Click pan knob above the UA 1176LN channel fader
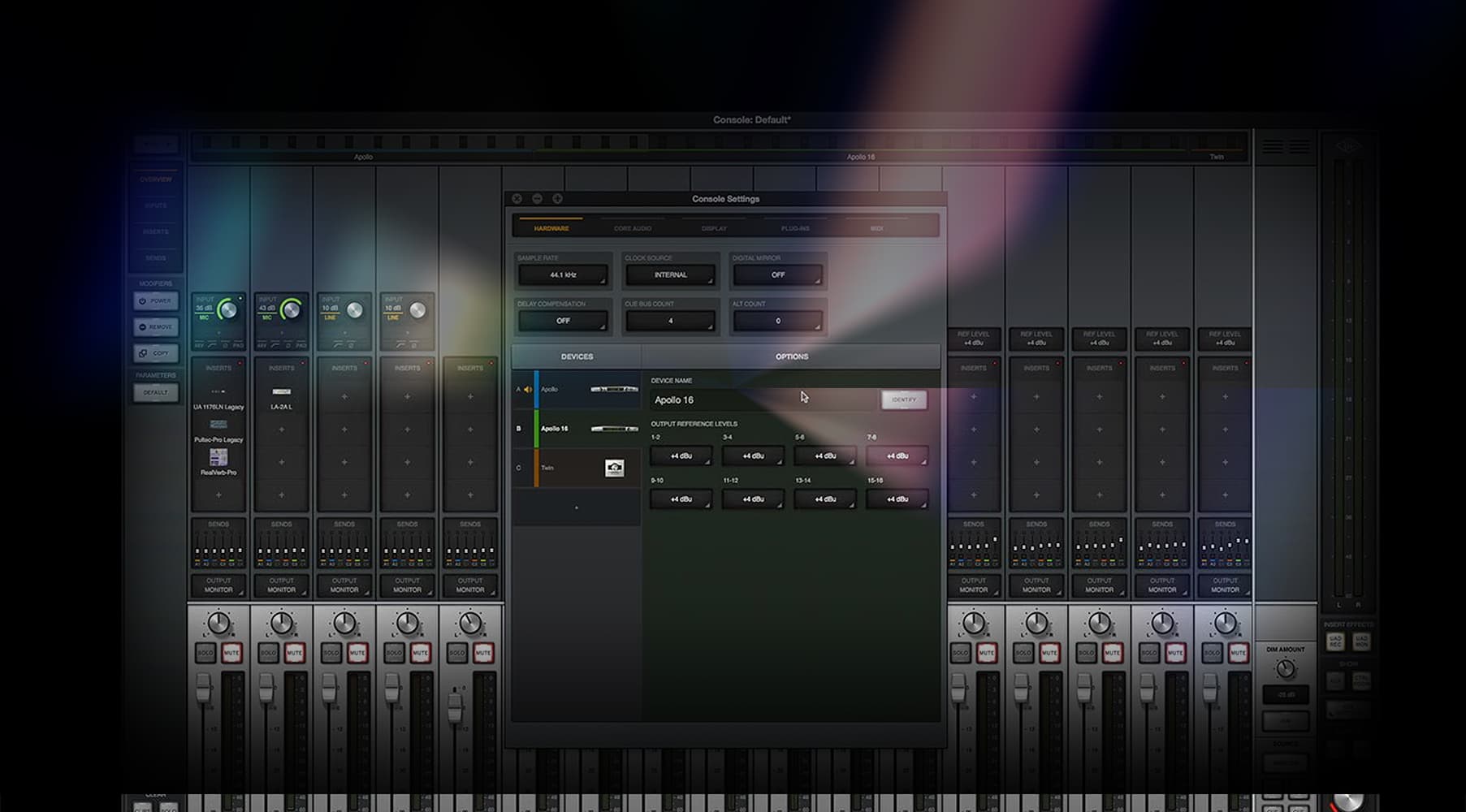The image size is (1466, 812). coord(218,624)
